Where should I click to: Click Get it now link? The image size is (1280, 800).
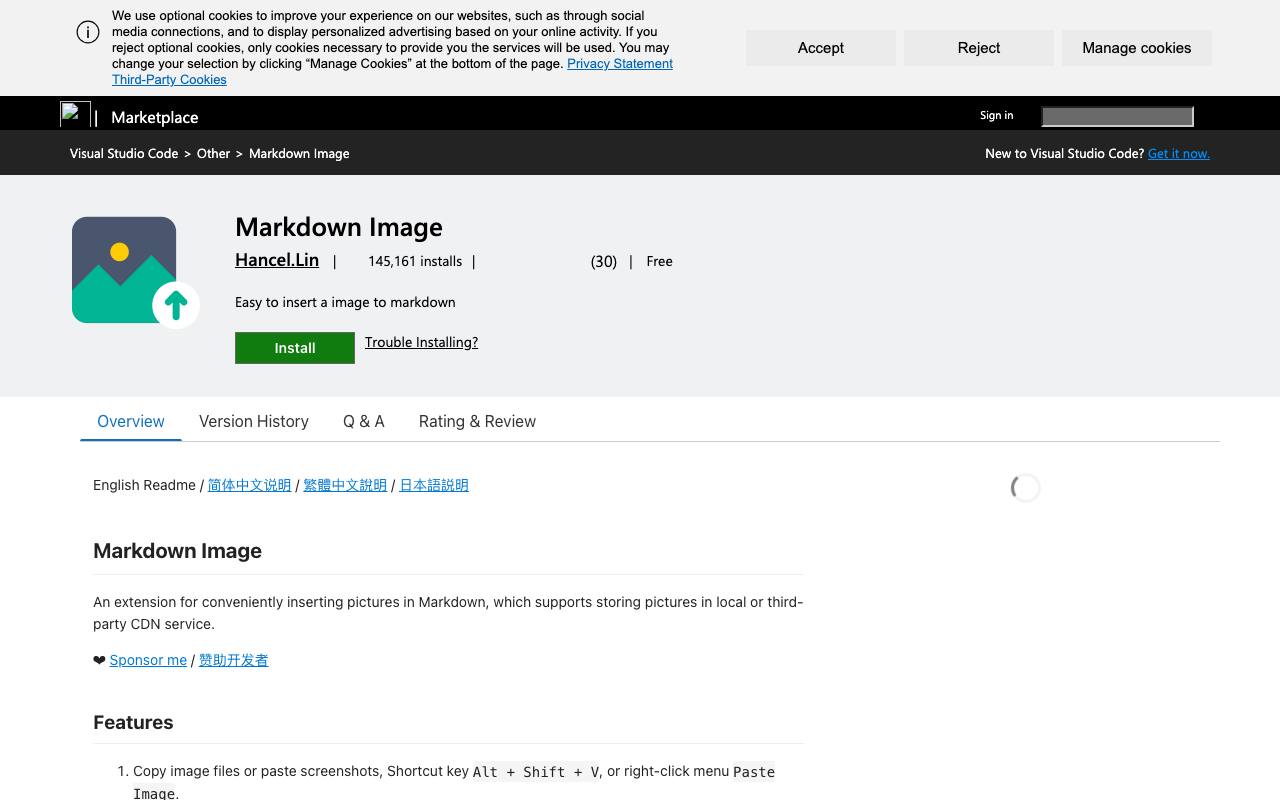pyautogui.click(x=1179, y=154)
